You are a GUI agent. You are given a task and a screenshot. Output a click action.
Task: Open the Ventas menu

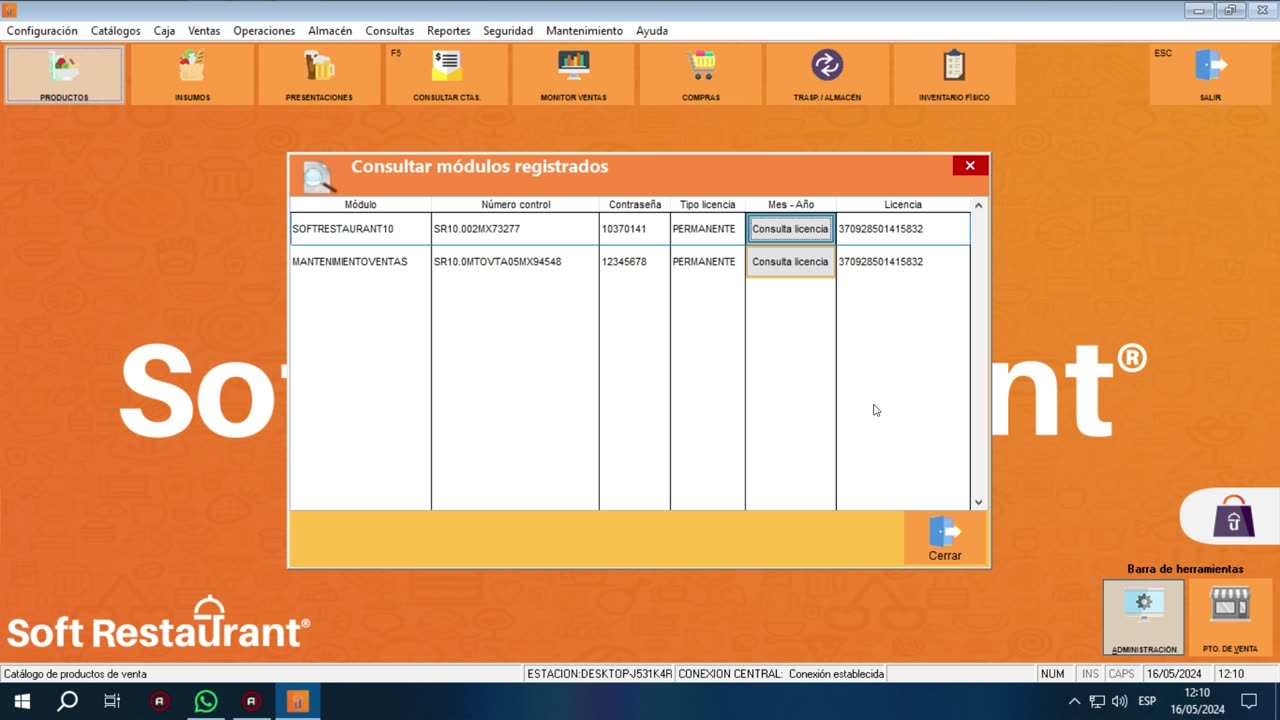204,31
